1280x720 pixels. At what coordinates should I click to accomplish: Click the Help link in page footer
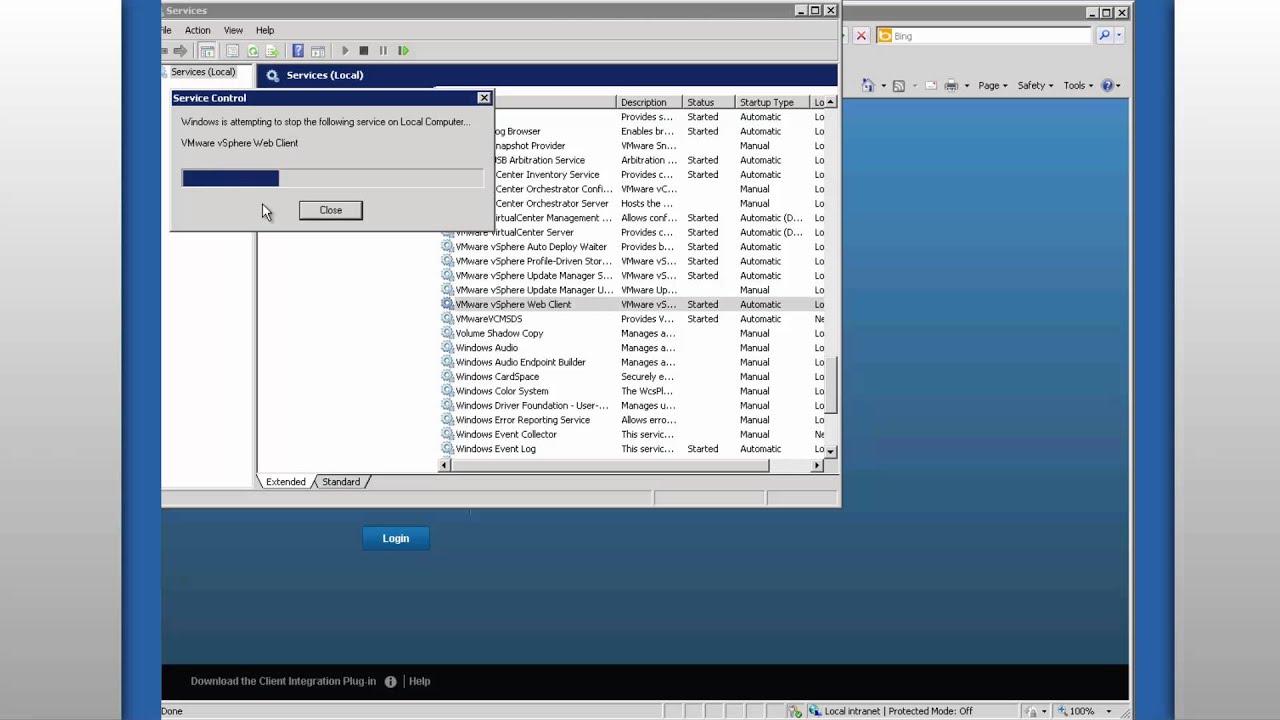(419, 681)
